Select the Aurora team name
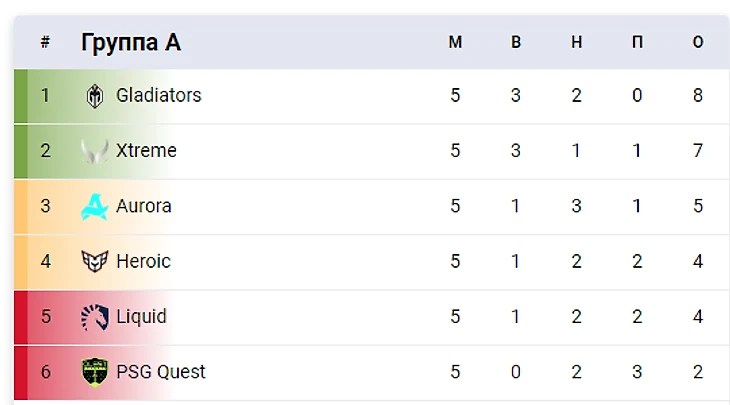The height and width of the screenshot is (405, 730). click(x=144, y=206)
